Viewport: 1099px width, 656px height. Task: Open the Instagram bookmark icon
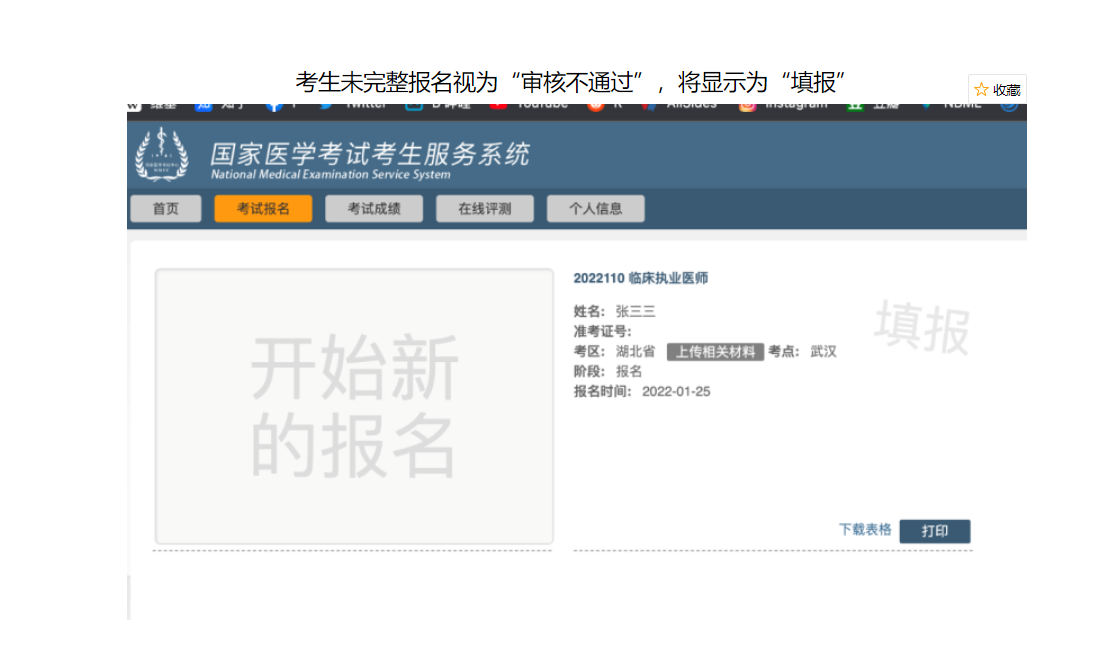(x=747, y=105)
